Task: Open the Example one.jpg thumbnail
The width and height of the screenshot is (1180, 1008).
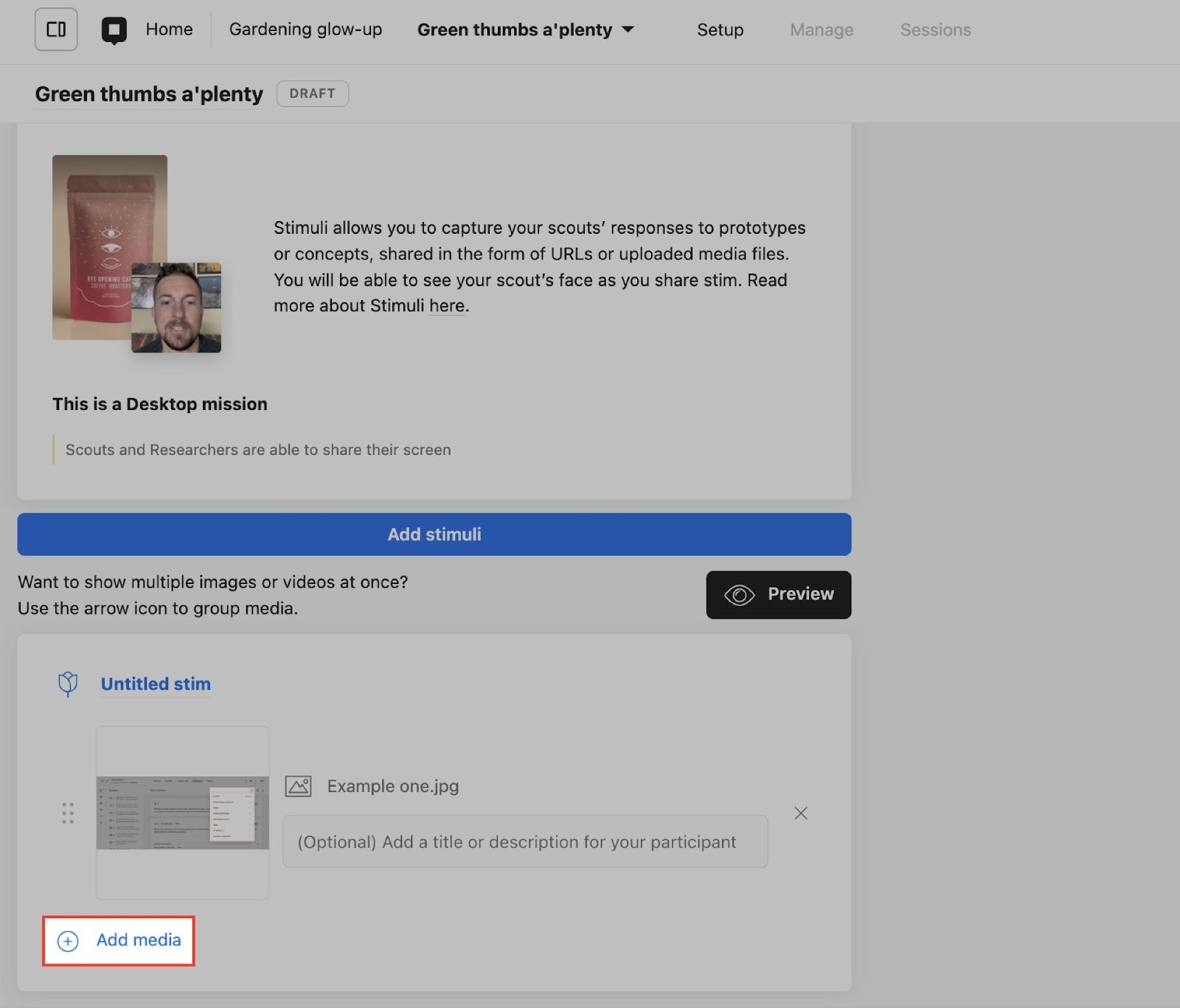Action: click(x=183, y=813)
